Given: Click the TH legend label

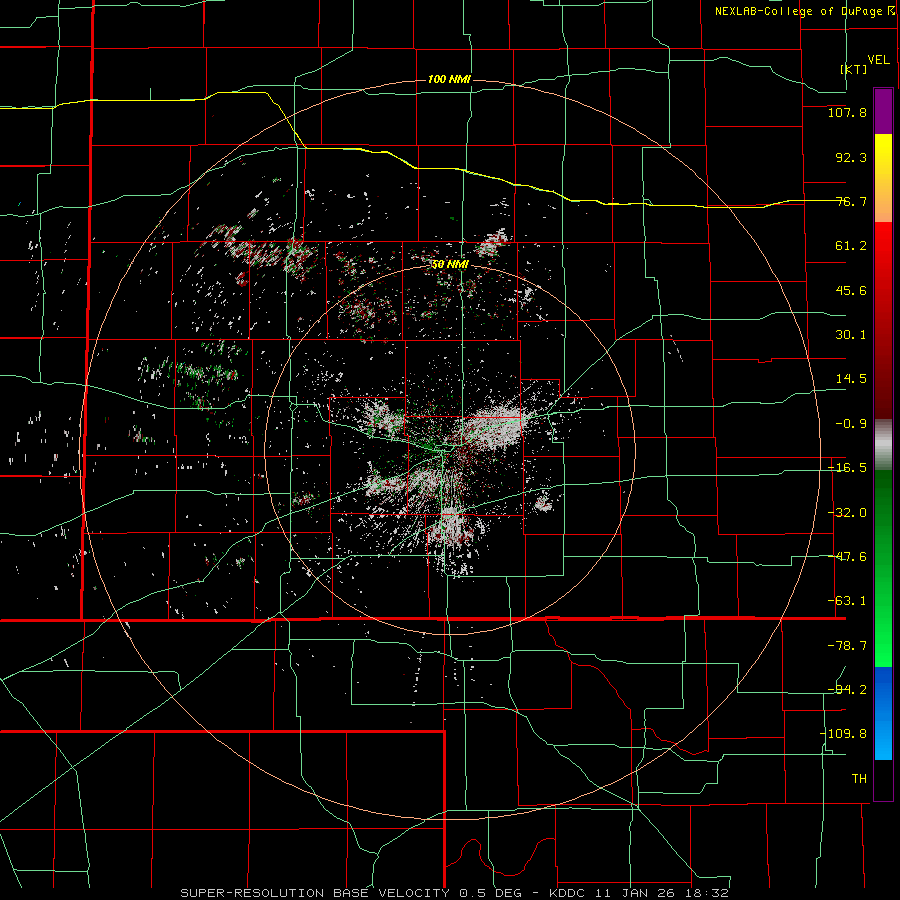Looking at the screenshot, I should [x=859, y=779].
